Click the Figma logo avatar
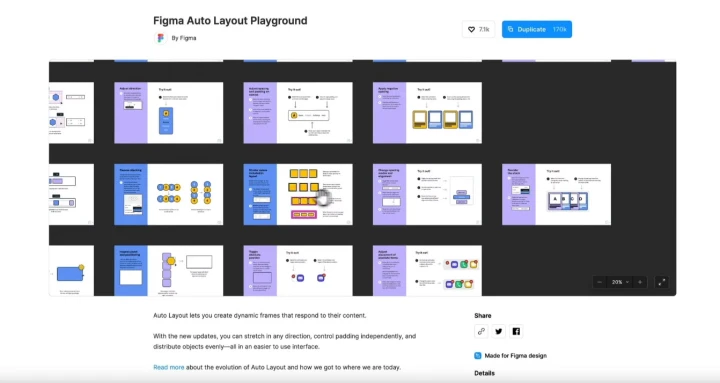This screenshot has height=383, width=720. [x=160, y=38]
